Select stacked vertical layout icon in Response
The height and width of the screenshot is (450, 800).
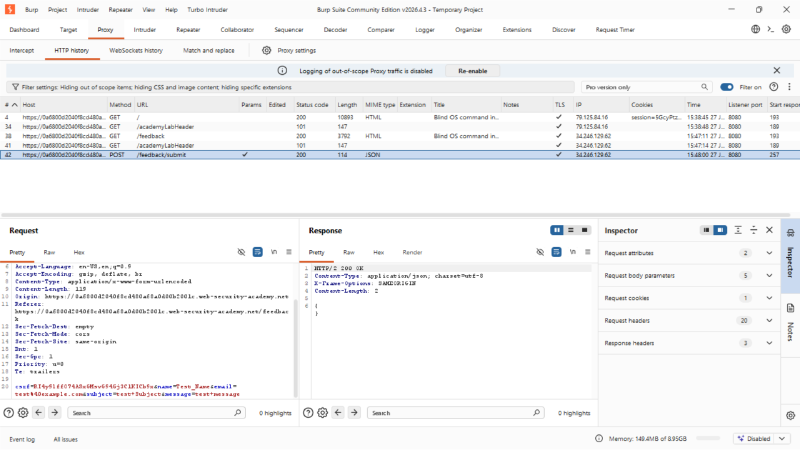(571, 230)
